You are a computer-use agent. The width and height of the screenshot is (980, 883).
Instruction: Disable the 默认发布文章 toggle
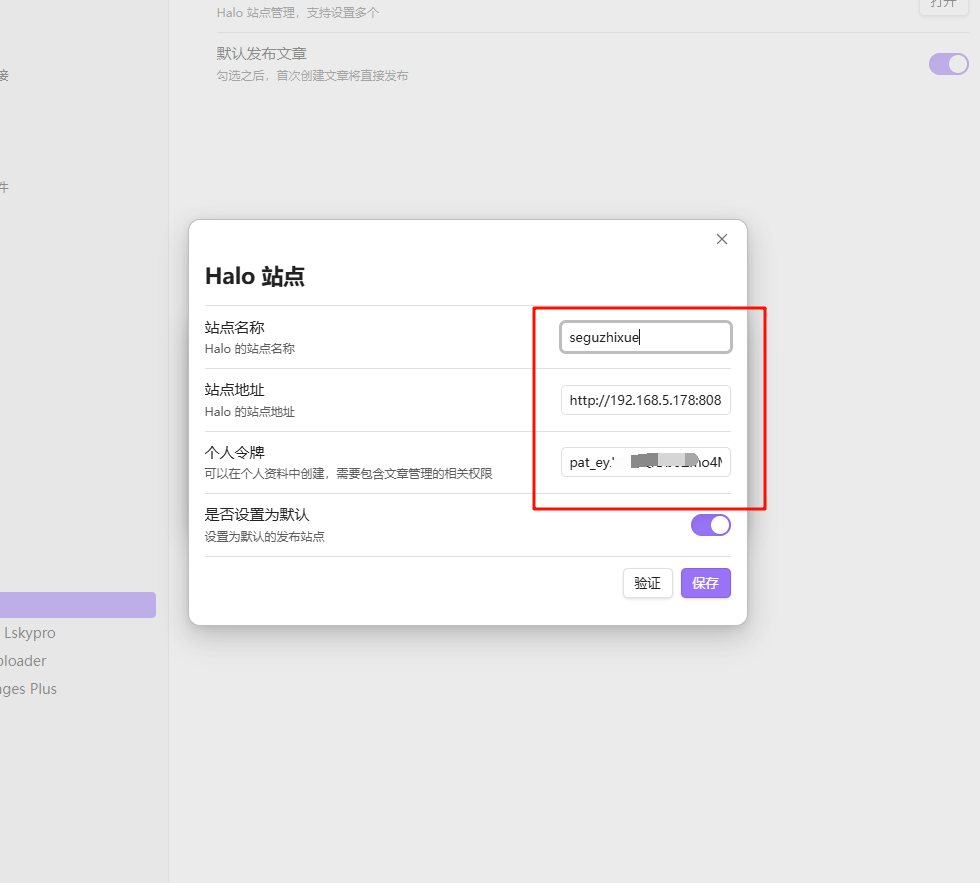948,64
